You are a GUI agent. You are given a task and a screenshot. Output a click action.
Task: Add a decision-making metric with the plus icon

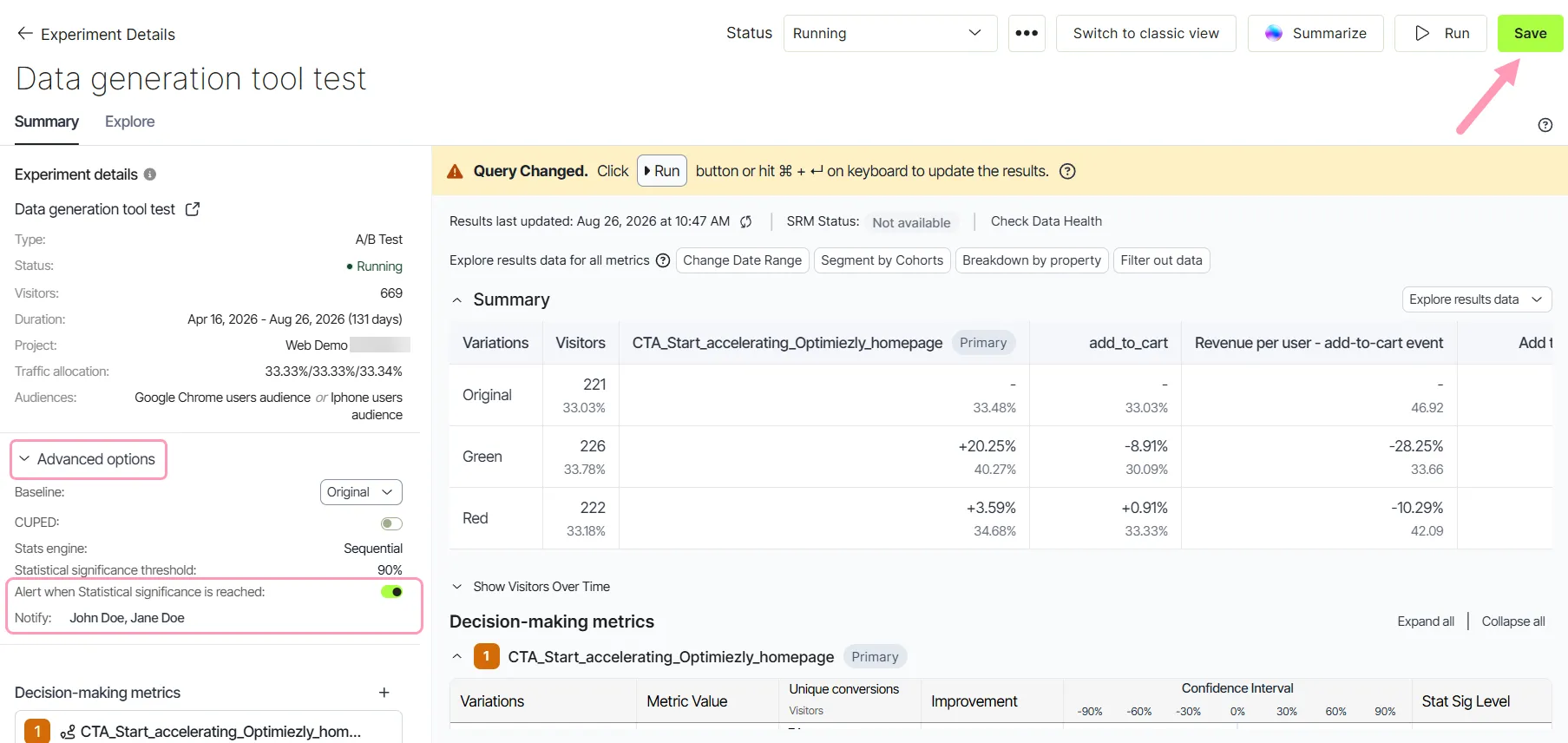pos(384,693)
